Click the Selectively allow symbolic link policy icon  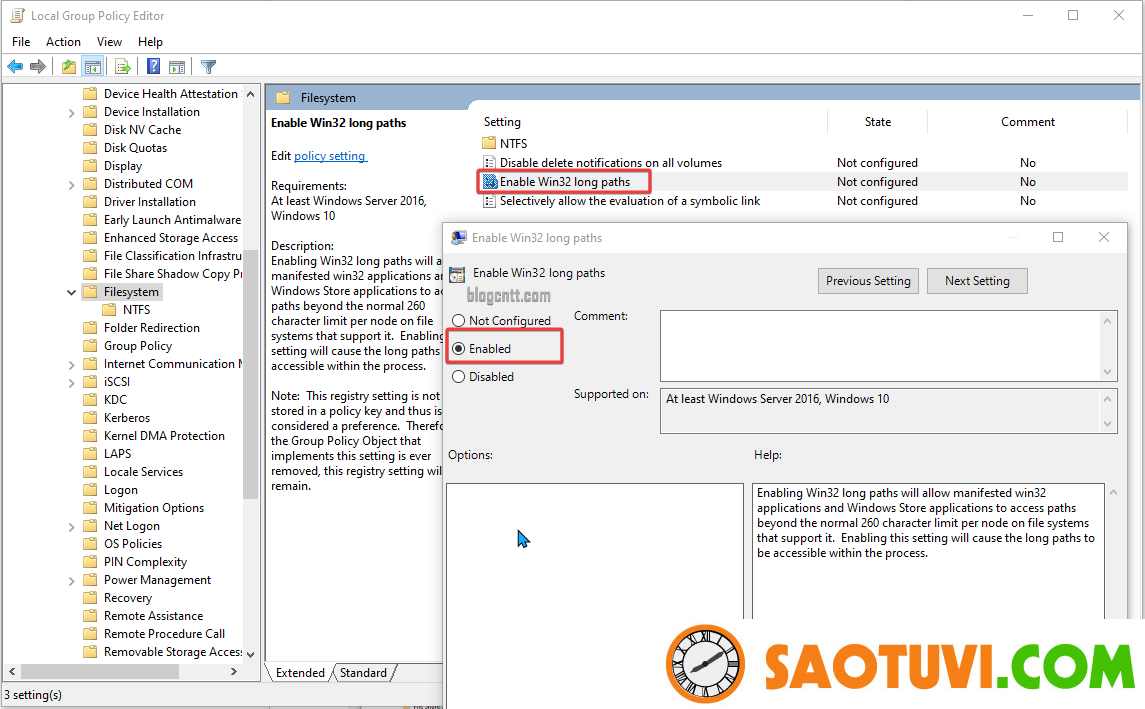(x=489, y=201)
